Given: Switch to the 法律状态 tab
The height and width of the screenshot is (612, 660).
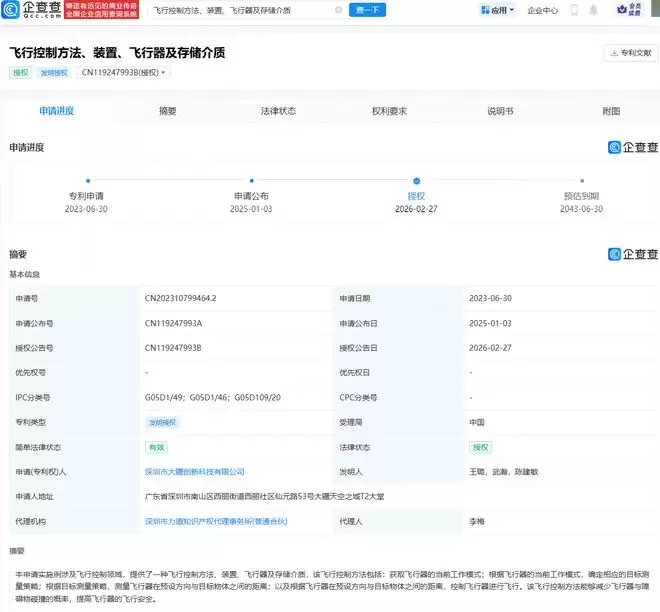Looking at the screenshot, I should [278, 111].
